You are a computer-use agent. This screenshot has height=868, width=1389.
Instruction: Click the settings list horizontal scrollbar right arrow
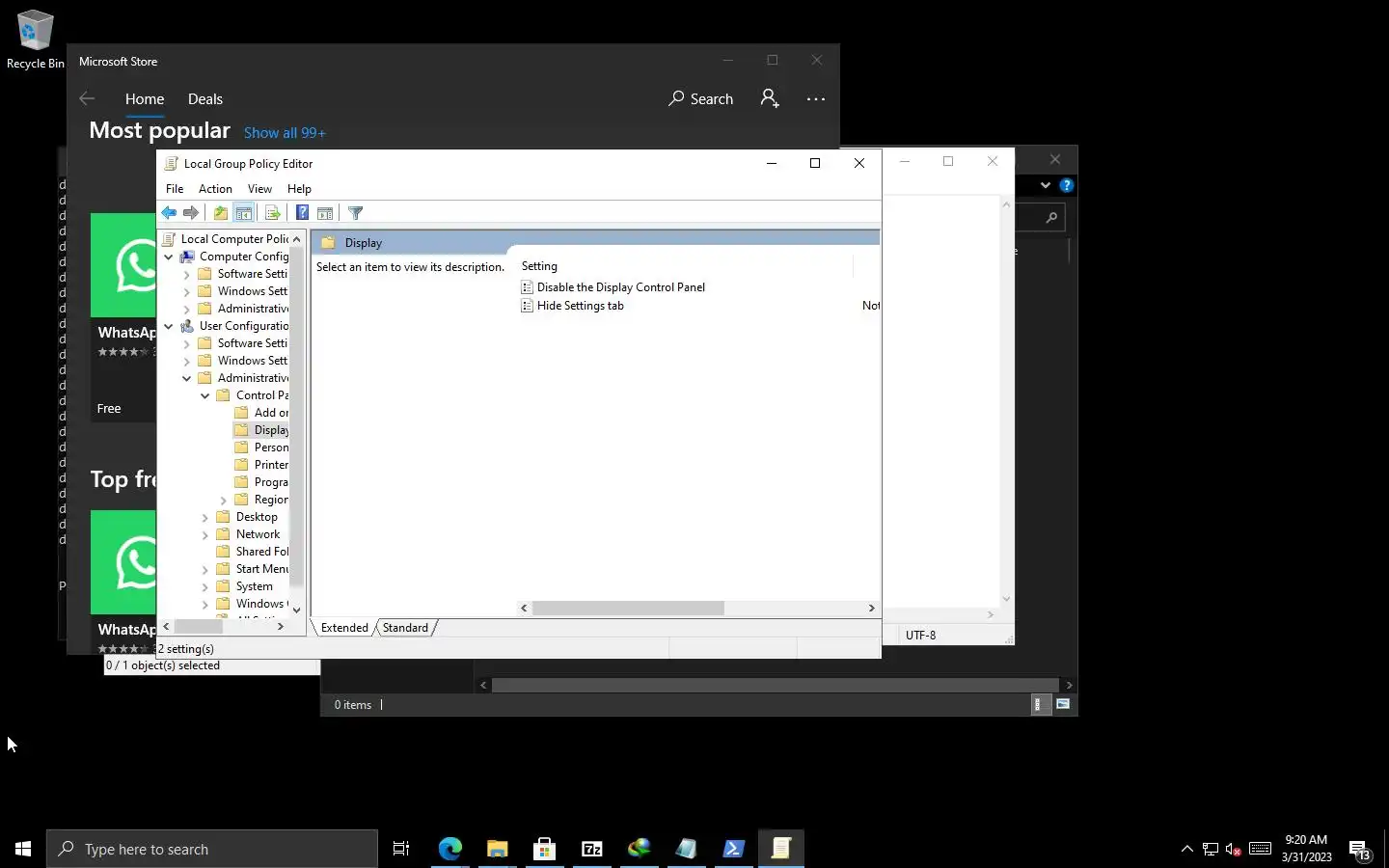pyautogui.click(x=871, y=609)
